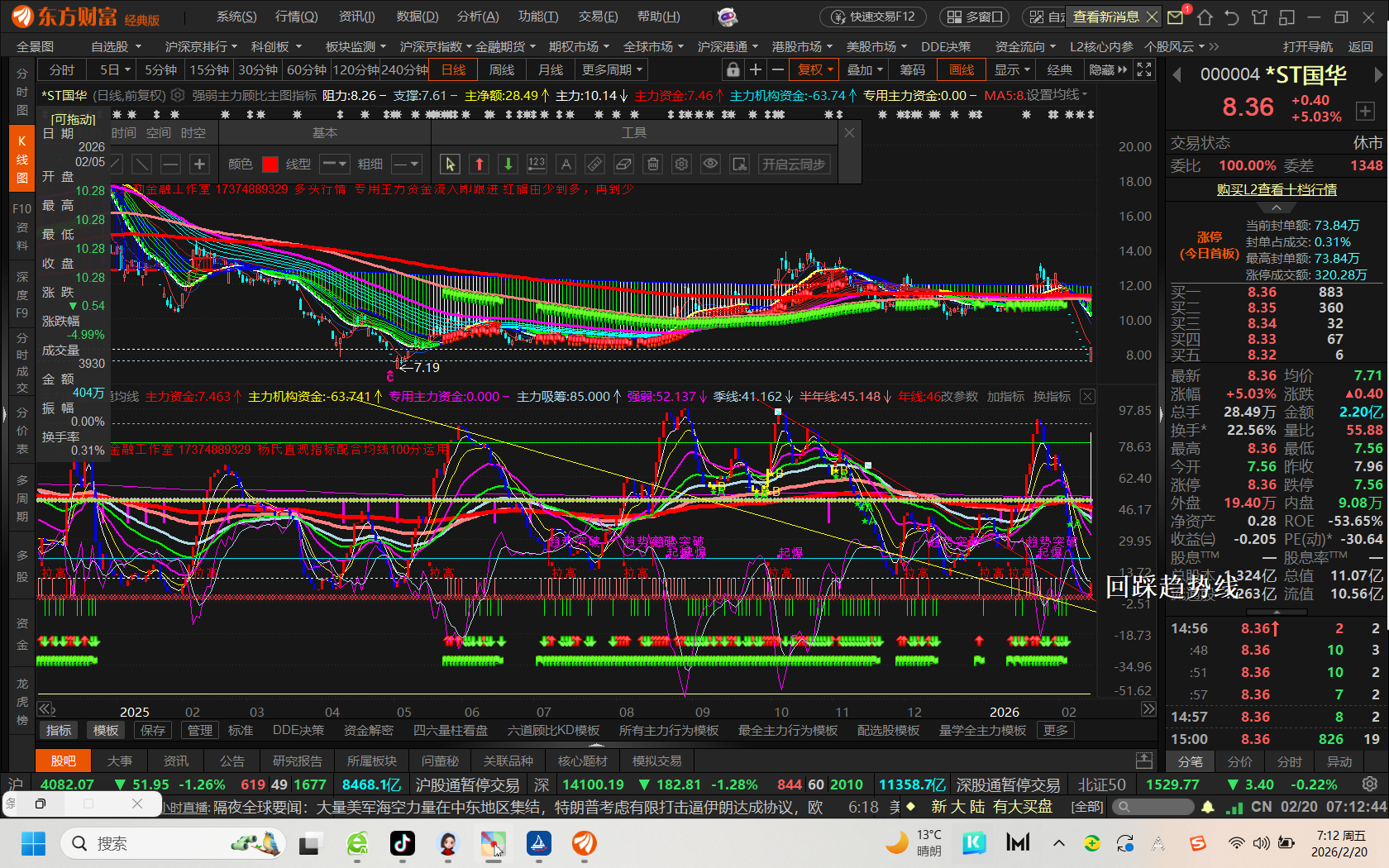Image resolution: width=1389 pixels, height=868 pixels.
Task: Open status bar settings gear
Action: tap(1370, 784)
